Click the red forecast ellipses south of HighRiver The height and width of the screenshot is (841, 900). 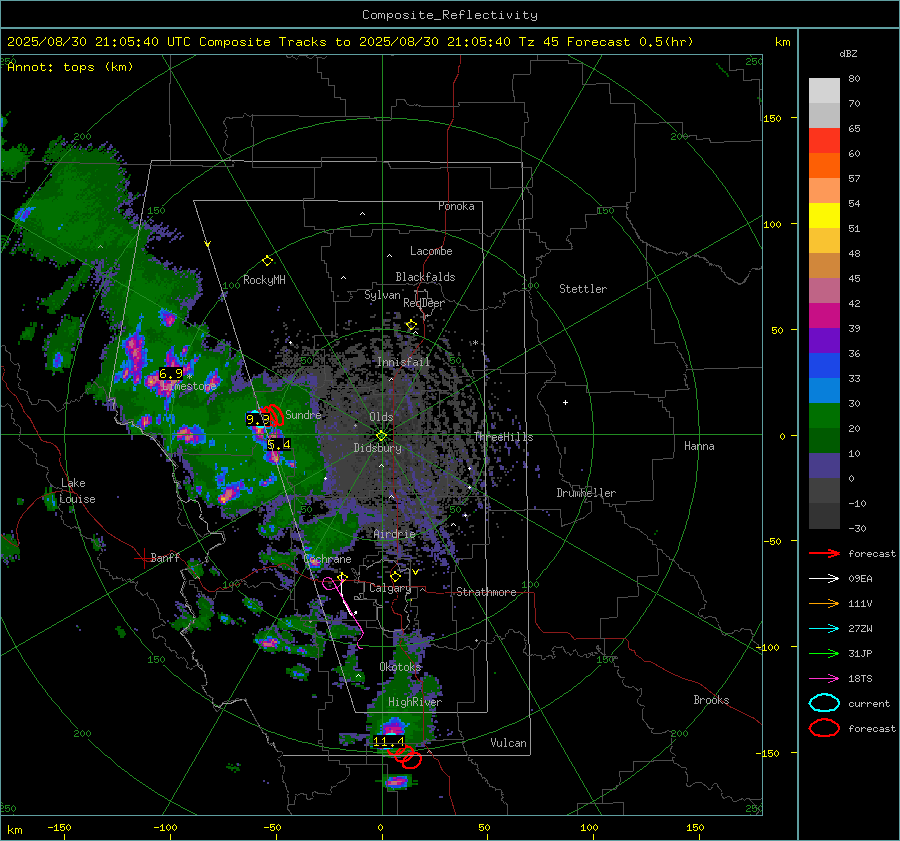[x=407, y=757]
